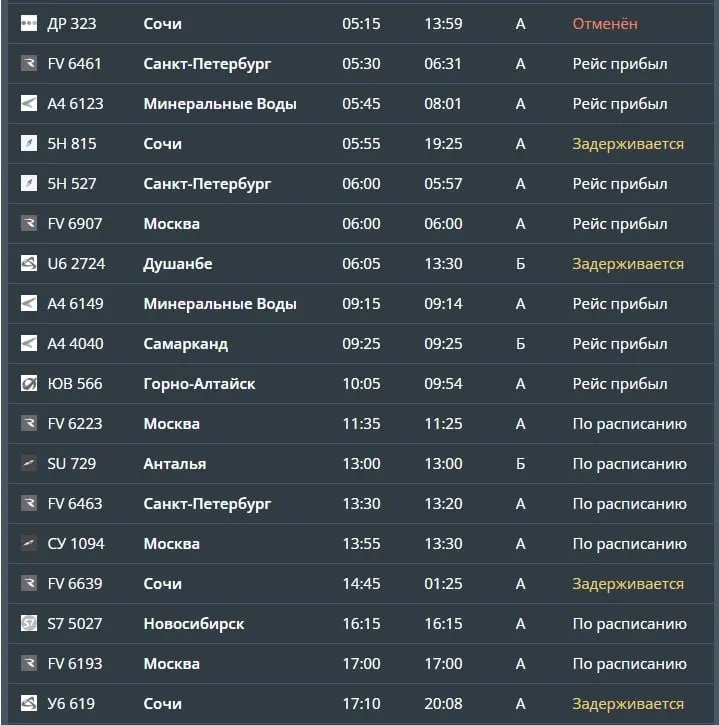Click terminal Б in the A4 4040 row

521,344
